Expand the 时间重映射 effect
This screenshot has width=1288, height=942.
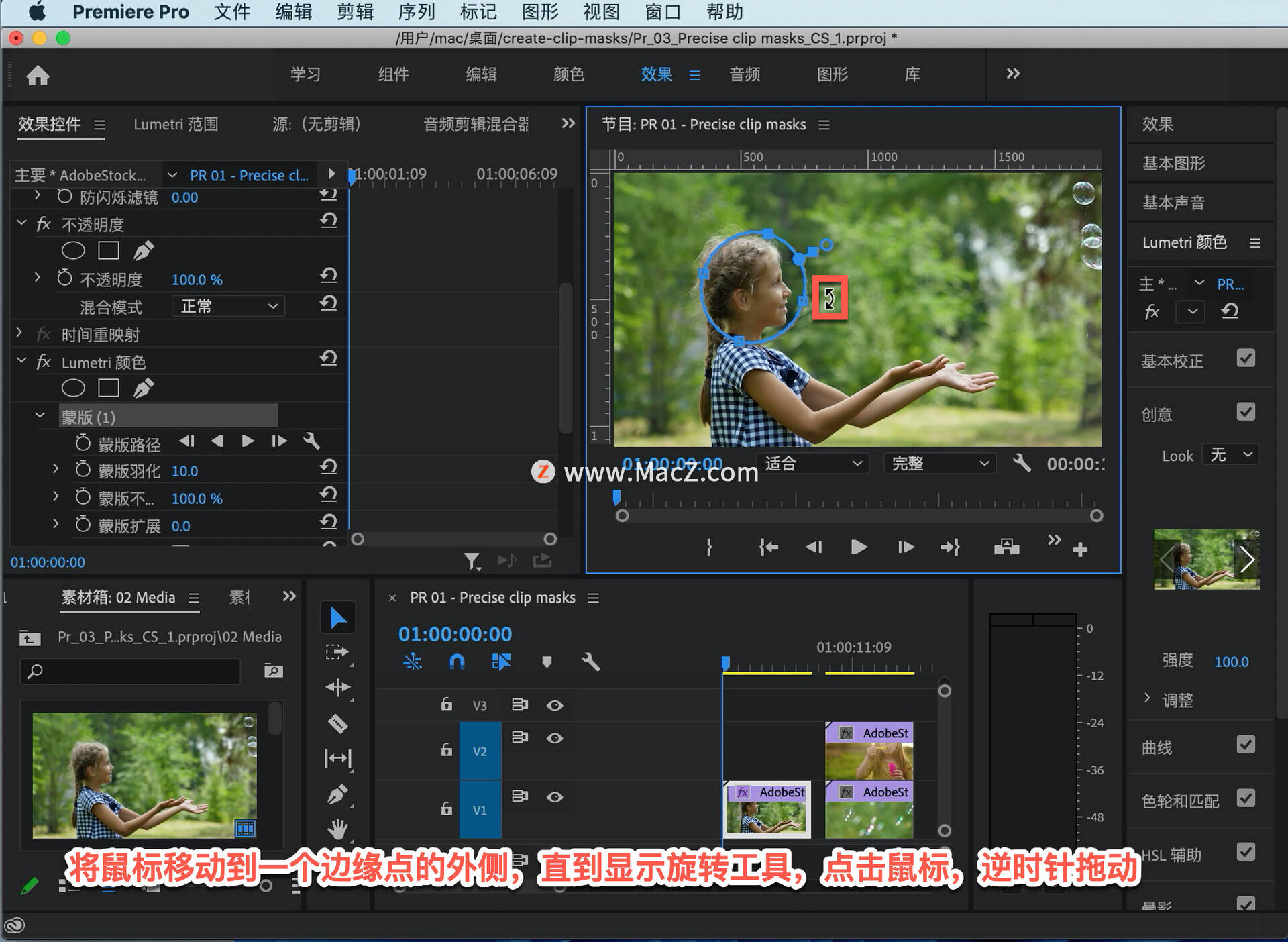[x=19, y=333]
